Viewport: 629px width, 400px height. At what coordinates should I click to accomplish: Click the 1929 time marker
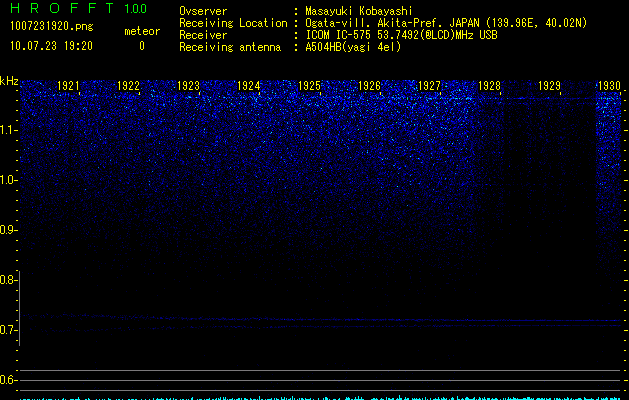(549, 86)
